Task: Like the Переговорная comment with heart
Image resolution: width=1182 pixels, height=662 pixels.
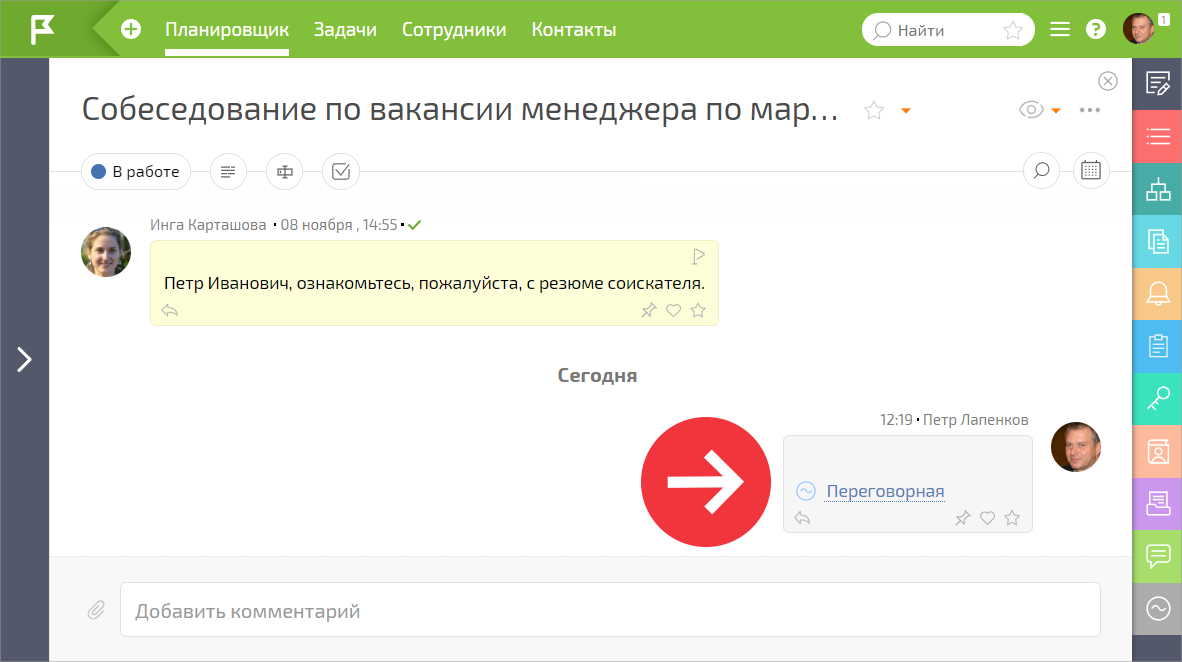Action: (x=988, y=518)
